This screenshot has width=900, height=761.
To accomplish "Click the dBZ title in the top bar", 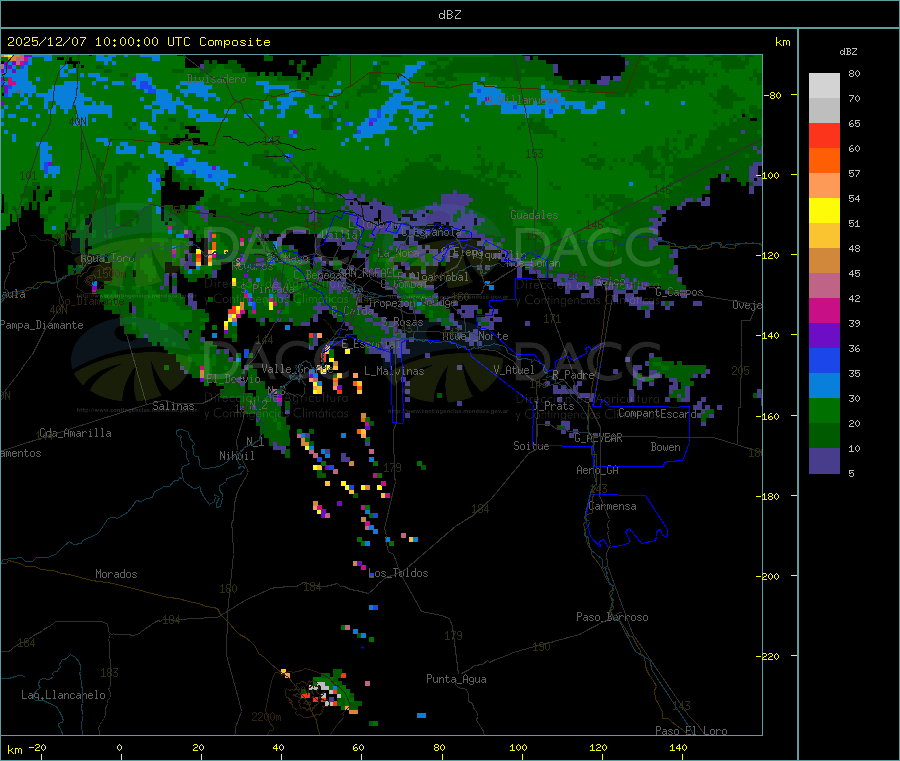I will [x=449, y=14].
